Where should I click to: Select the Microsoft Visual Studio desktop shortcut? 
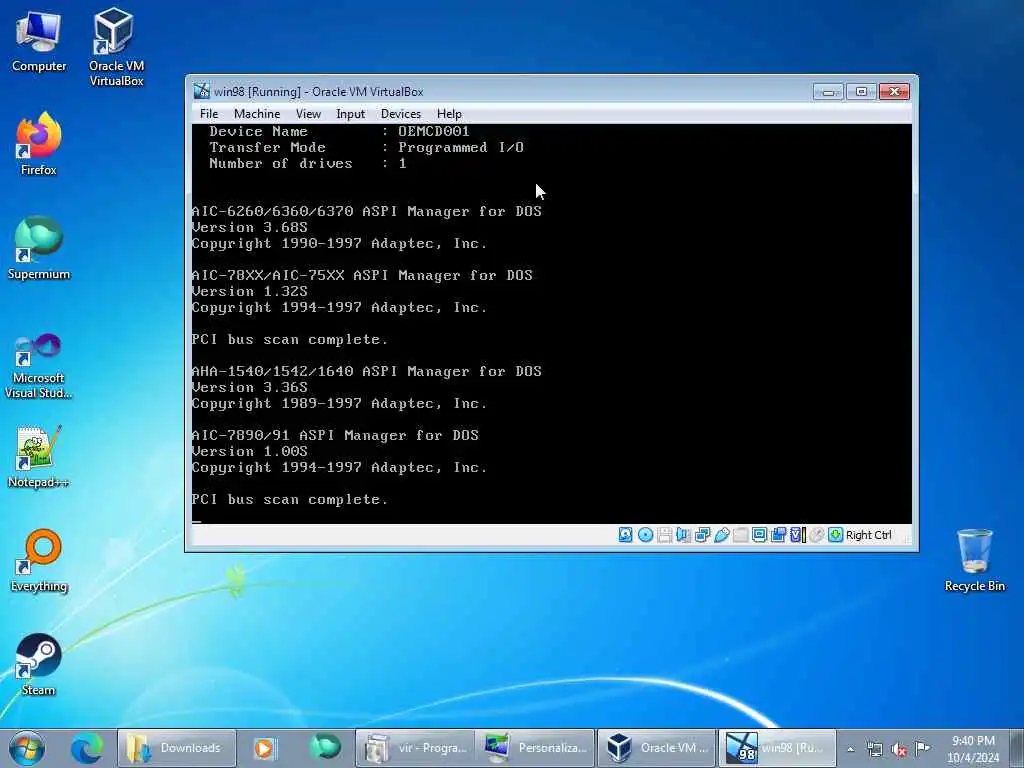point(39,366)
